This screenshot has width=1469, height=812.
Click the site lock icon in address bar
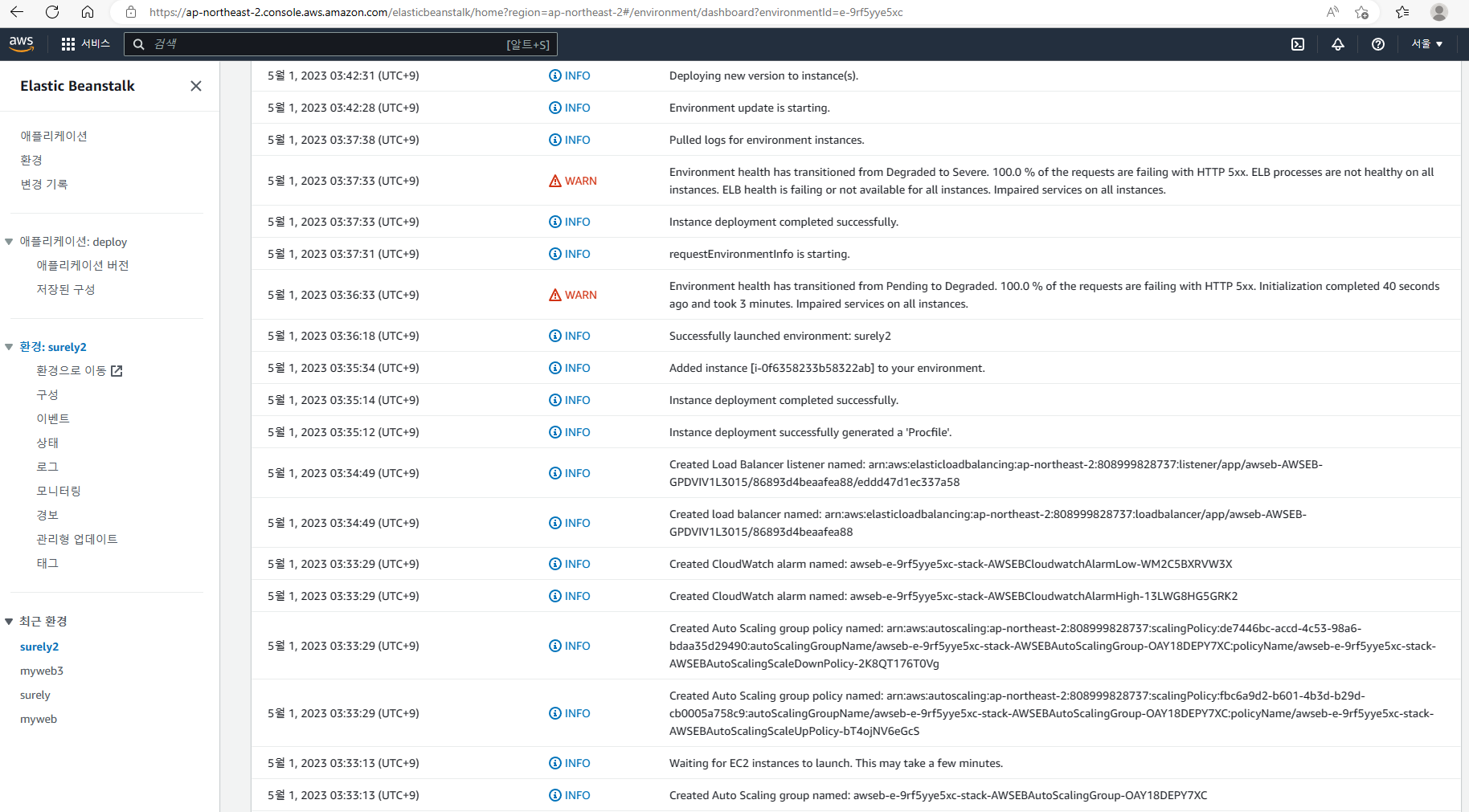pos(131,12)
